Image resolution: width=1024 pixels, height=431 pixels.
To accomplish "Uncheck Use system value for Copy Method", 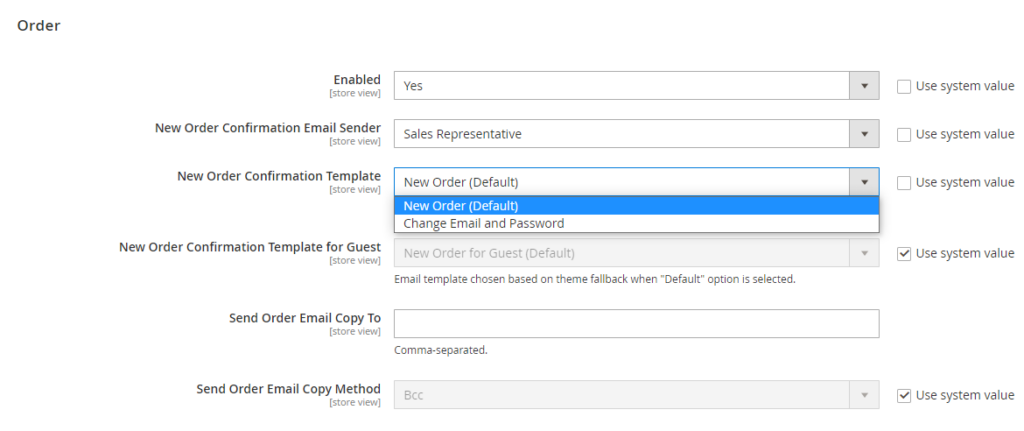I will [x=904, y=396].
